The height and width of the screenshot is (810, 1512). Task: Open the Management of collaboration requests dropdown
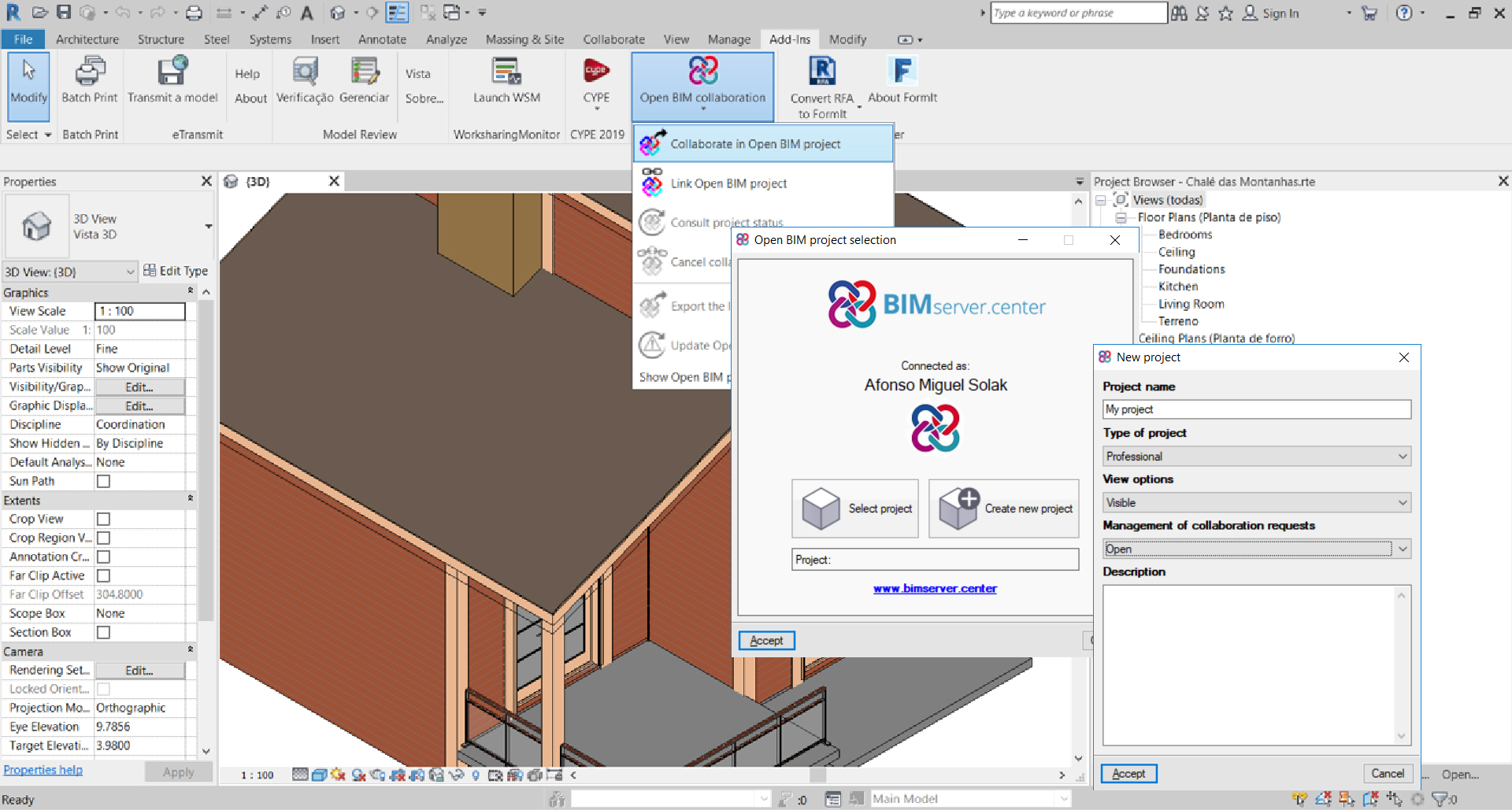coord(1255,549)
